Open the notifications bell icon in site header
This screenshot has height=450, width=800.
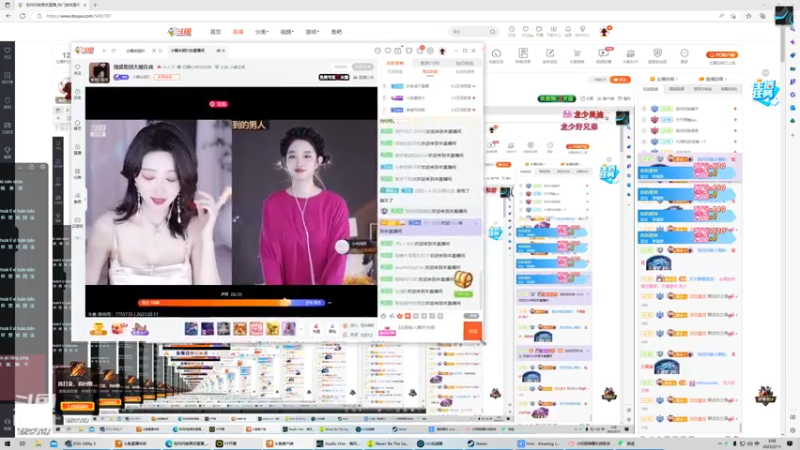click(568, 30)
